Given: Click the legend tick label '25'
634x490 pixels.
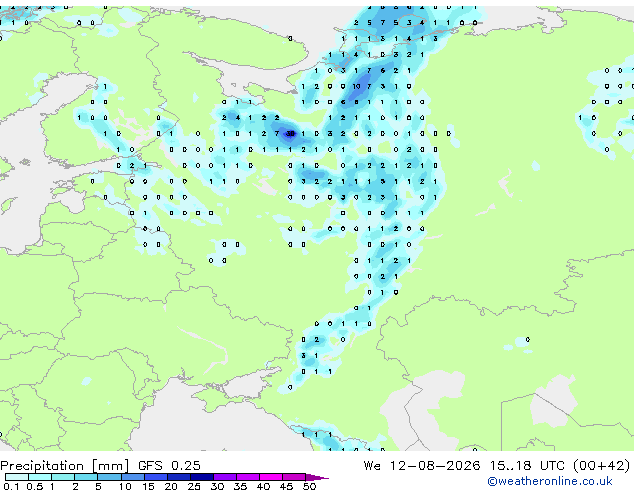Looking at the screenshot, I should click(x=194, y=486).
